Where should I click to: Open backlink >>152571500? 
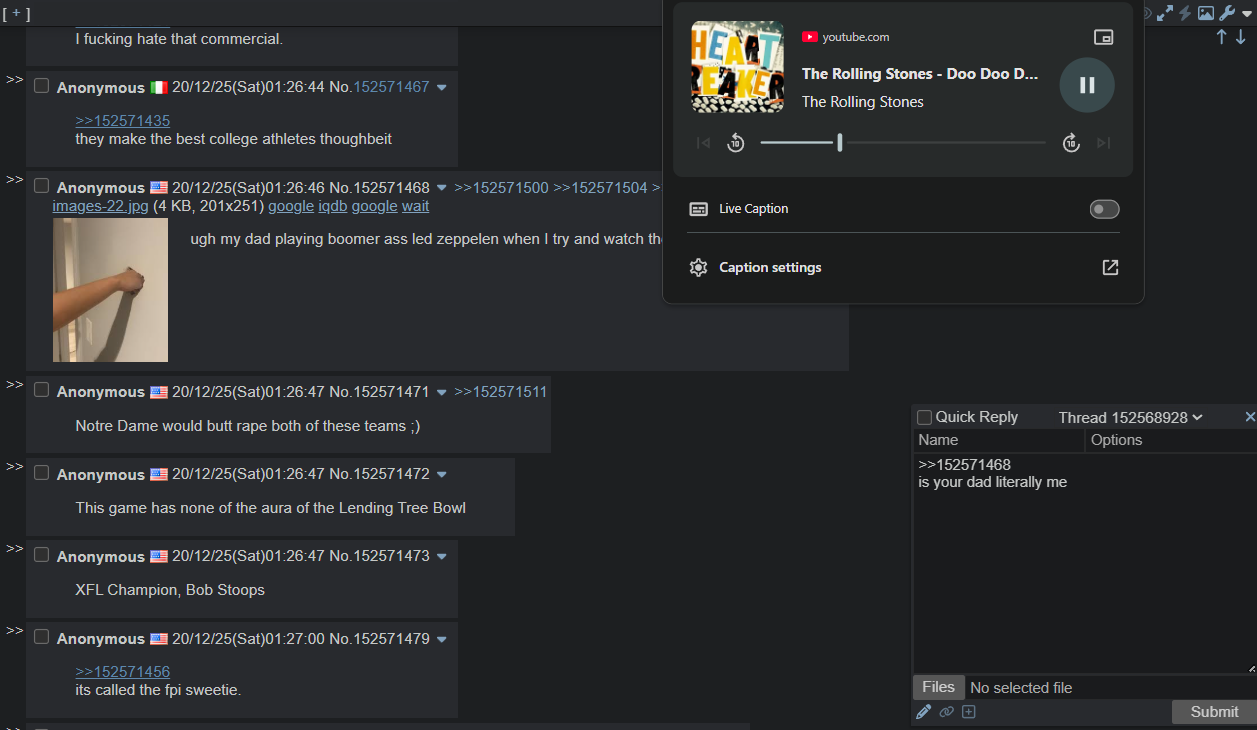click(x=501, y=188)
